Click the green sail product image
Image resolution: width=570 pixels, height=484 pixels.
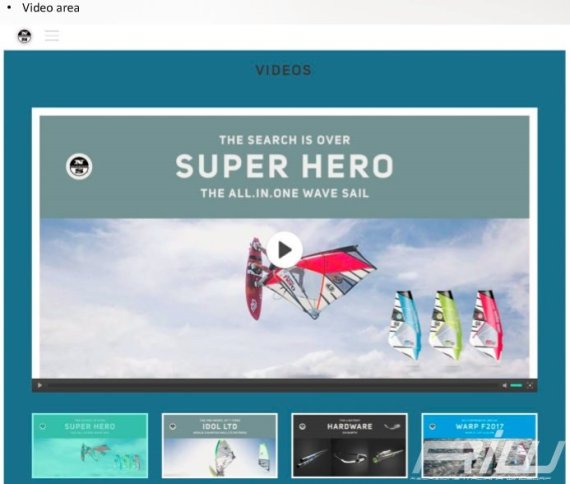pos(446,325)
